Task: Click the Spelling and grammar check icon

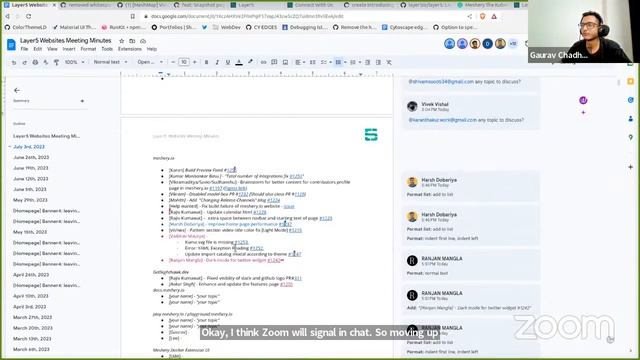Action: click(x=46, y=62)
